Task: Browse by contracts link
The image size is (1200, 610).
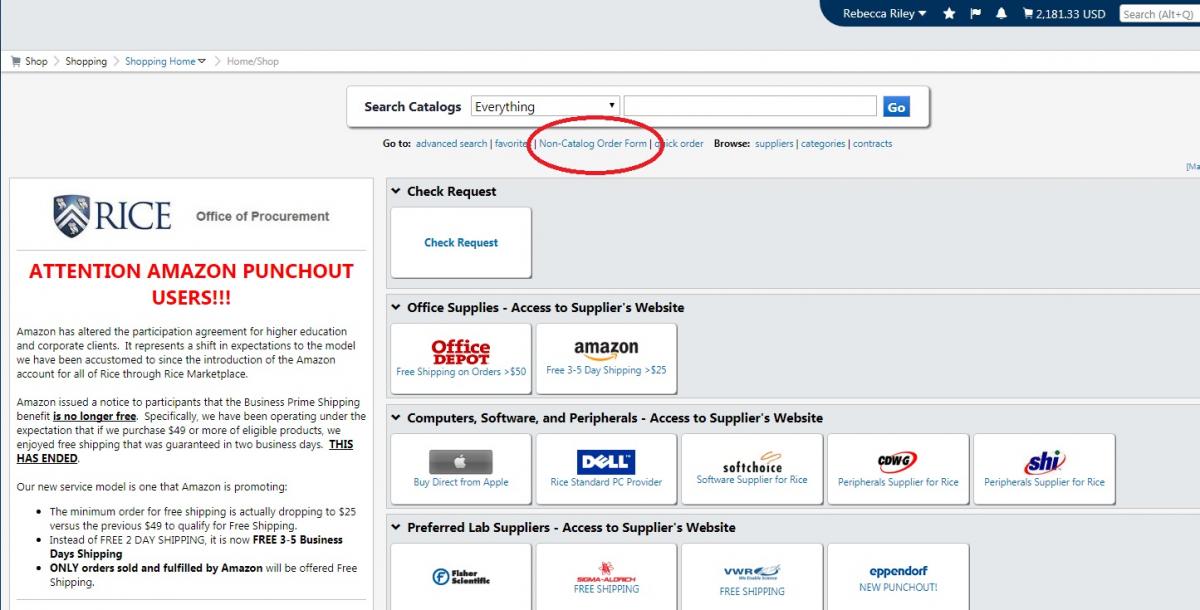Action: [x=872, y=143]
